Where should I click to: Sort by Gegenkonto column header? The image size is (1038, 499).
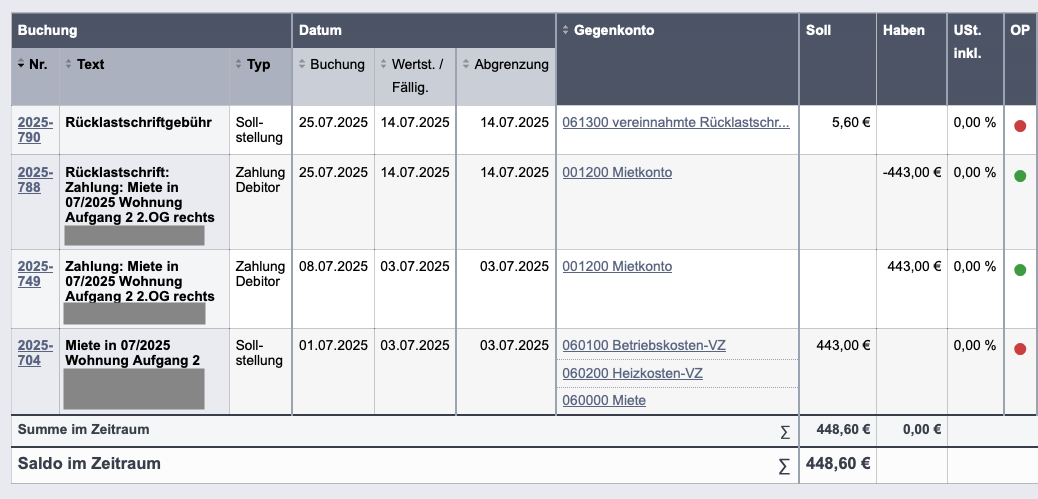click(x=608, y=30)
